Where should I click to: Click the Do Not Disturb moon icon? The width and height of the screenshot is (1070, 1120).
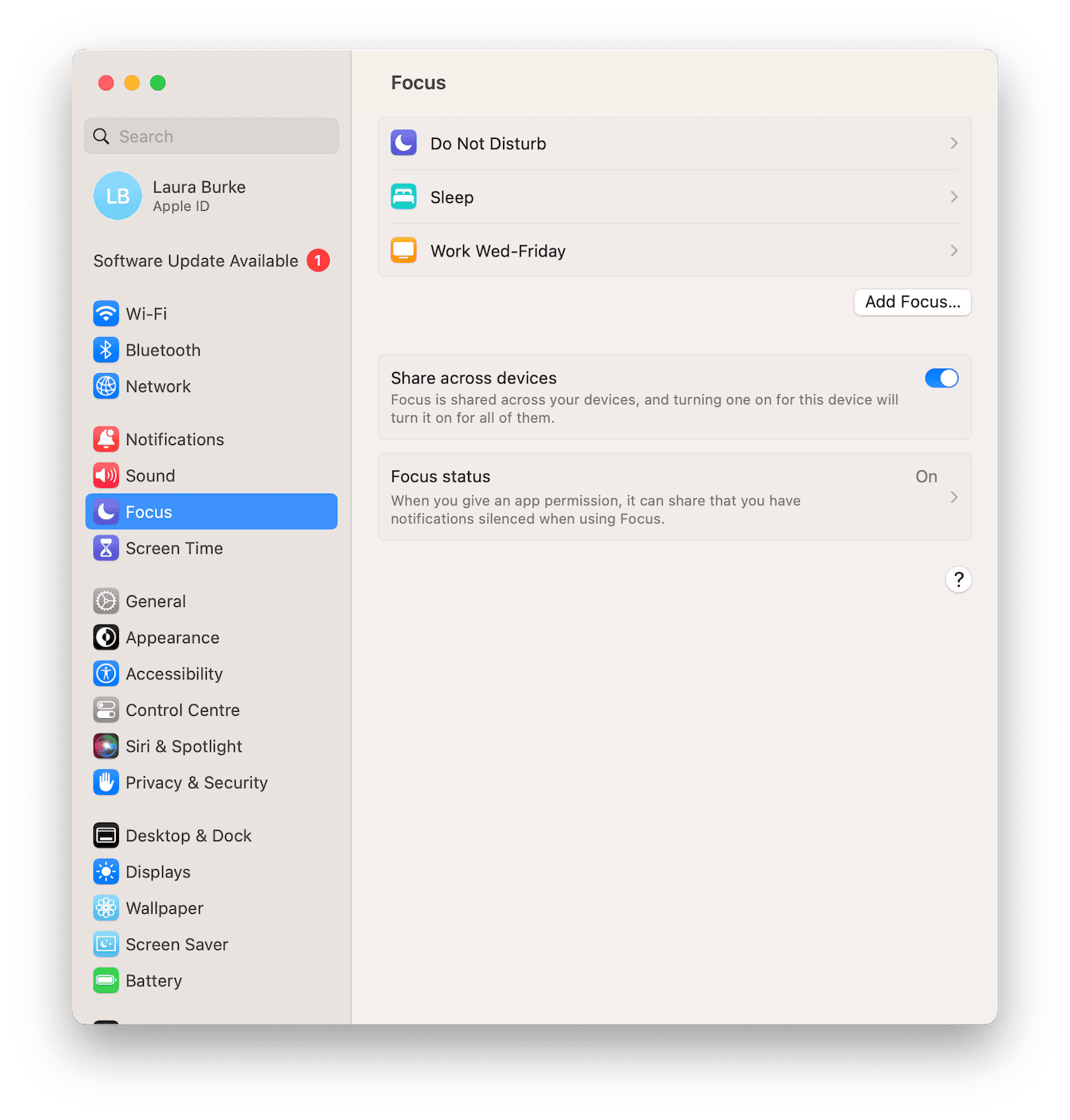click(403, 142)
